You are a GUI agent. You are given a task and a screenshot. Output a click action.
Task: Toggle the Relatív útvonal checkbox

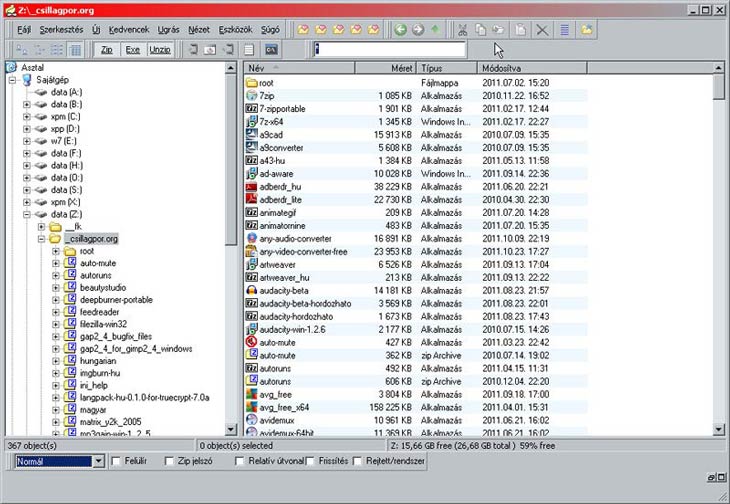240,461
